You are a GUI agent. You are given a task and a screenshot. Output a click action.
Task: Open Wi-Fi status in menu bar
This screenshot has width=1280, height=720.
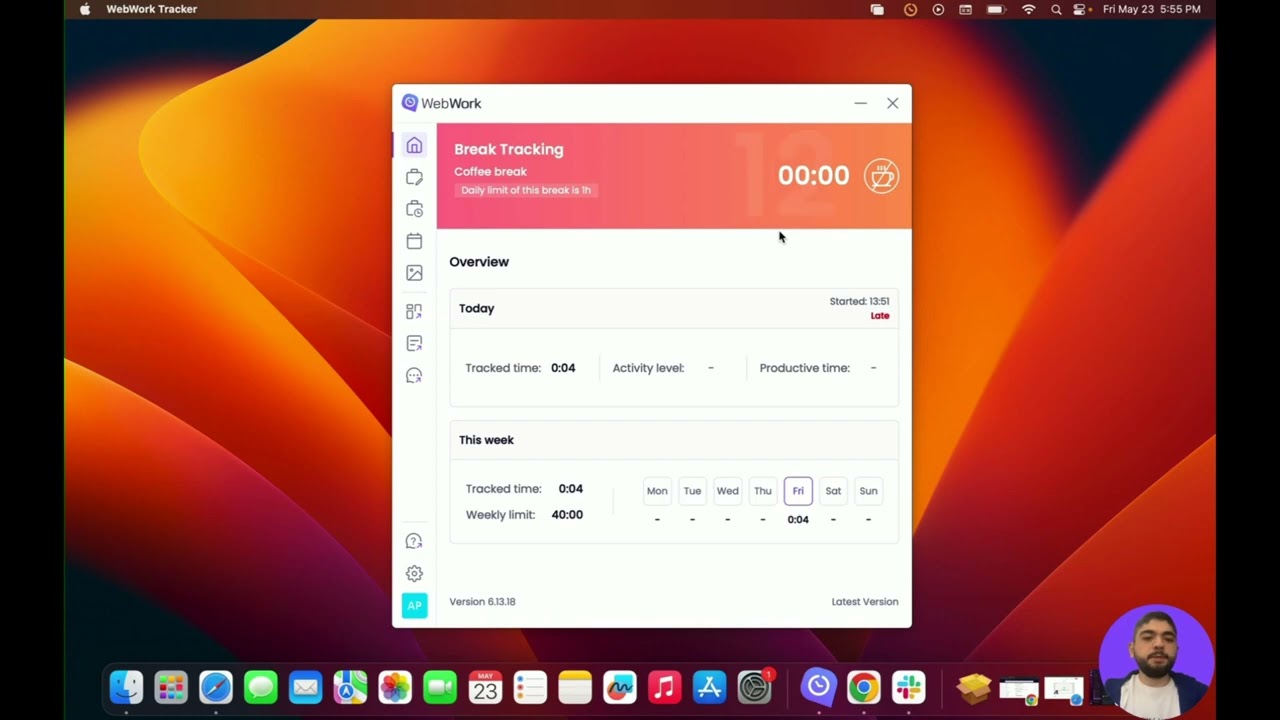1028,9
